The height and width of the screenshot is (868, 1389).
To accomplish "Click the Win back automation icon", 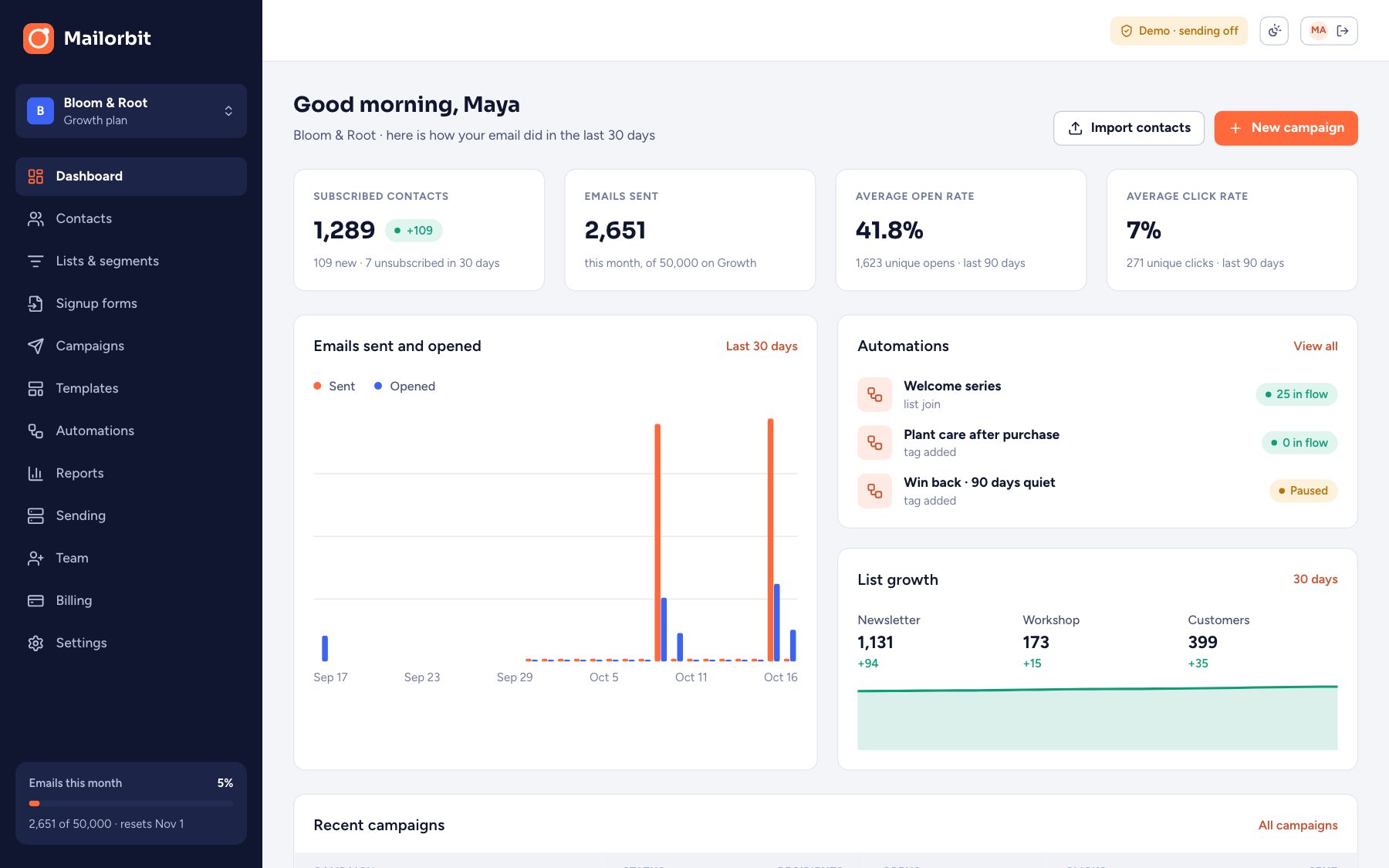I will click(x=874, y=491).
